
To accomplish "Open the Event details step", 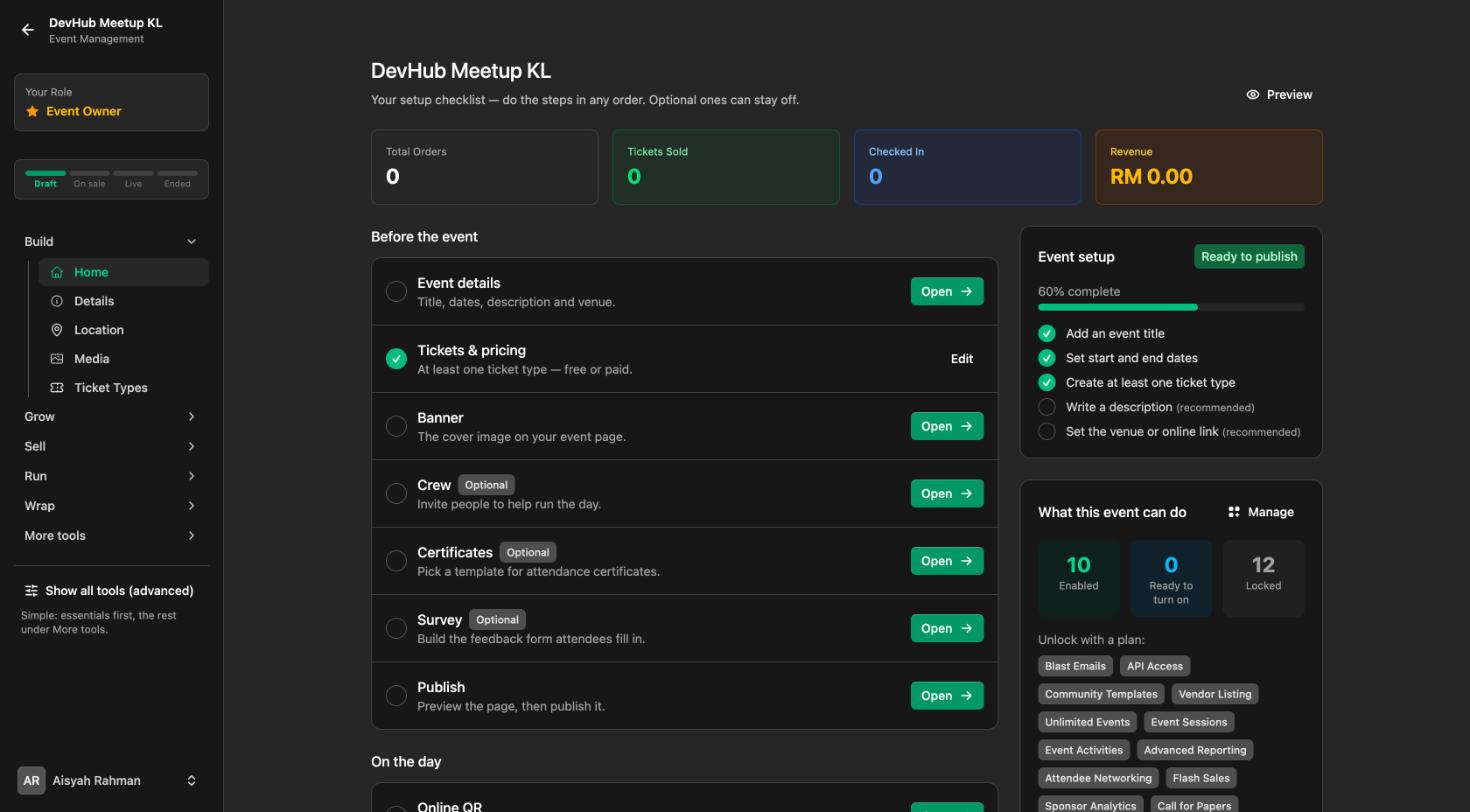I will 947,292.
